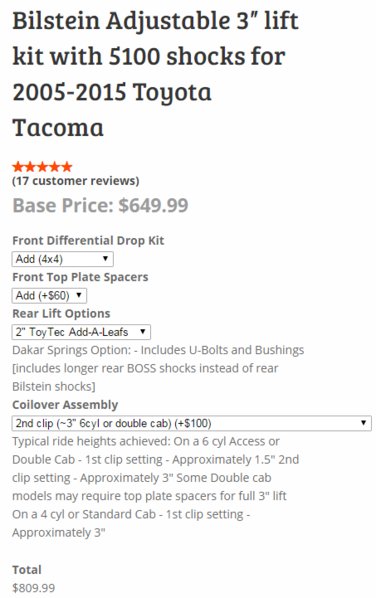
Task: Open the 17 customer reviews link
Action: (x=76, y=181)
